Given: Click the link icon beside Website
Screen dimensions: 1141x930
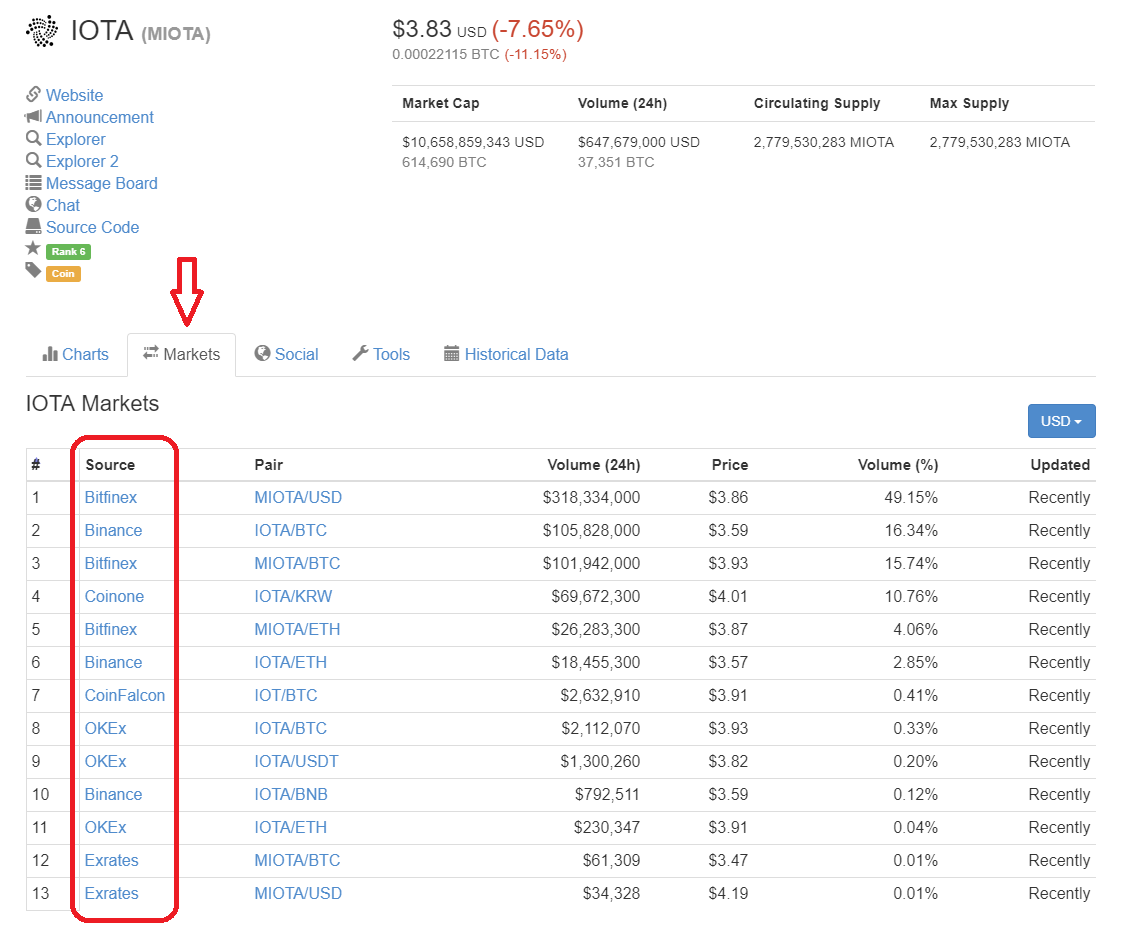Looking at the screenshot, I should click(34, 95).
